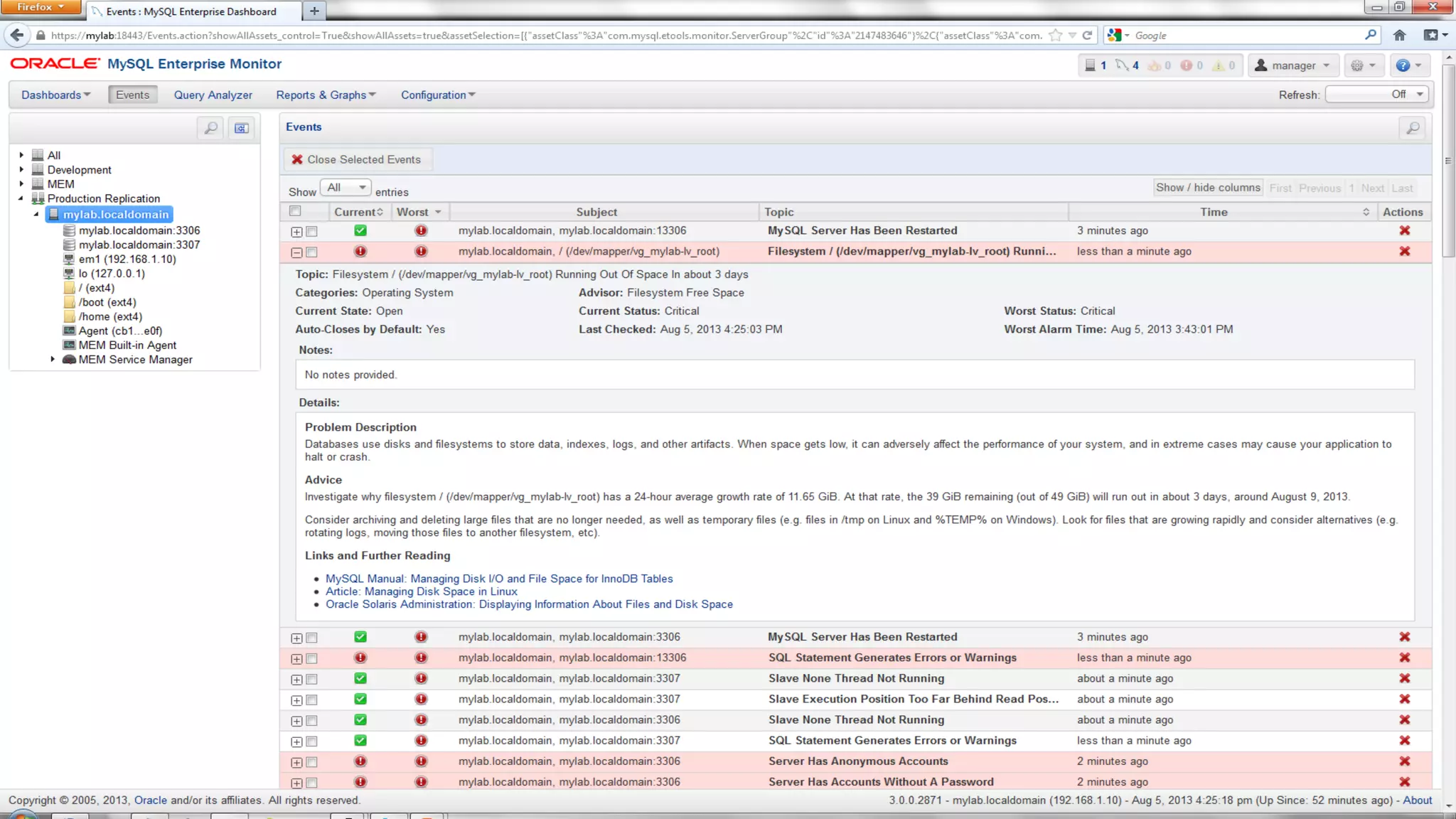Check the box for MySQL Server Restarted 13306 event
Screen dimensions: 1456x819
(x=311, y=231)
